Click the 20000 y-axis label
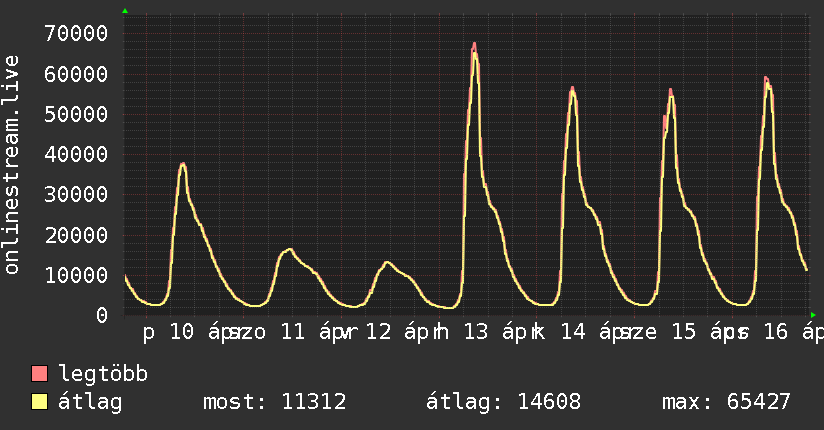 (x=76, y=235)
